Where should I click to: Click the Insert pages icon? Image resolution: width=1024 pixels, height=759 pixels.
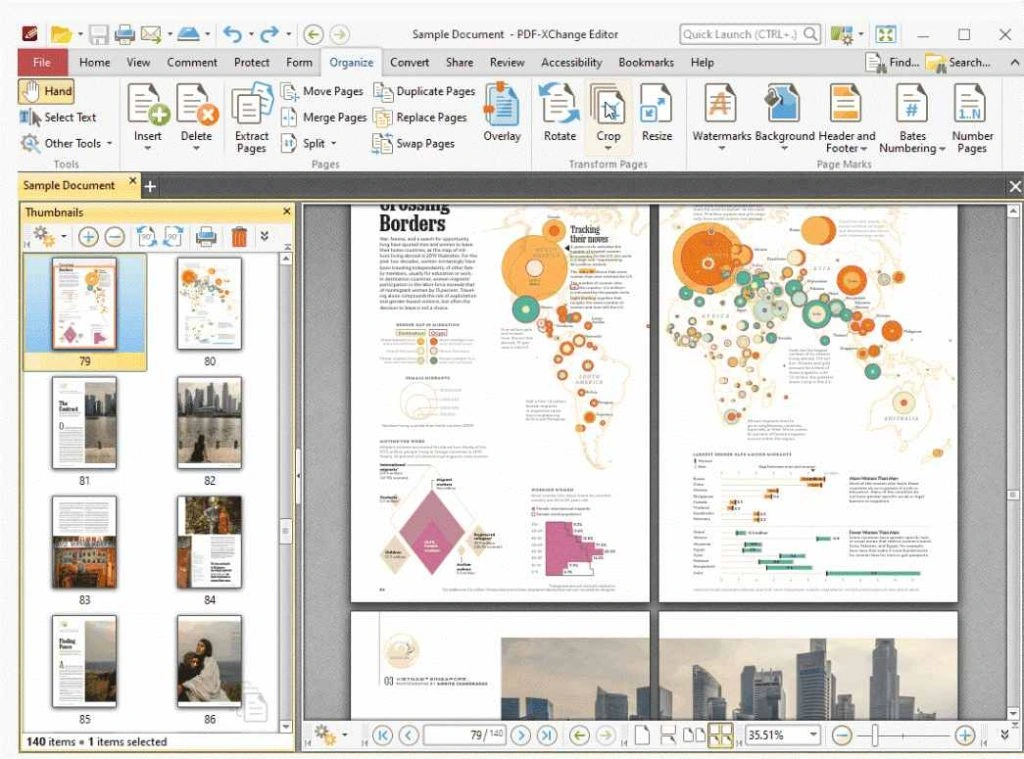tap(148, 105)
